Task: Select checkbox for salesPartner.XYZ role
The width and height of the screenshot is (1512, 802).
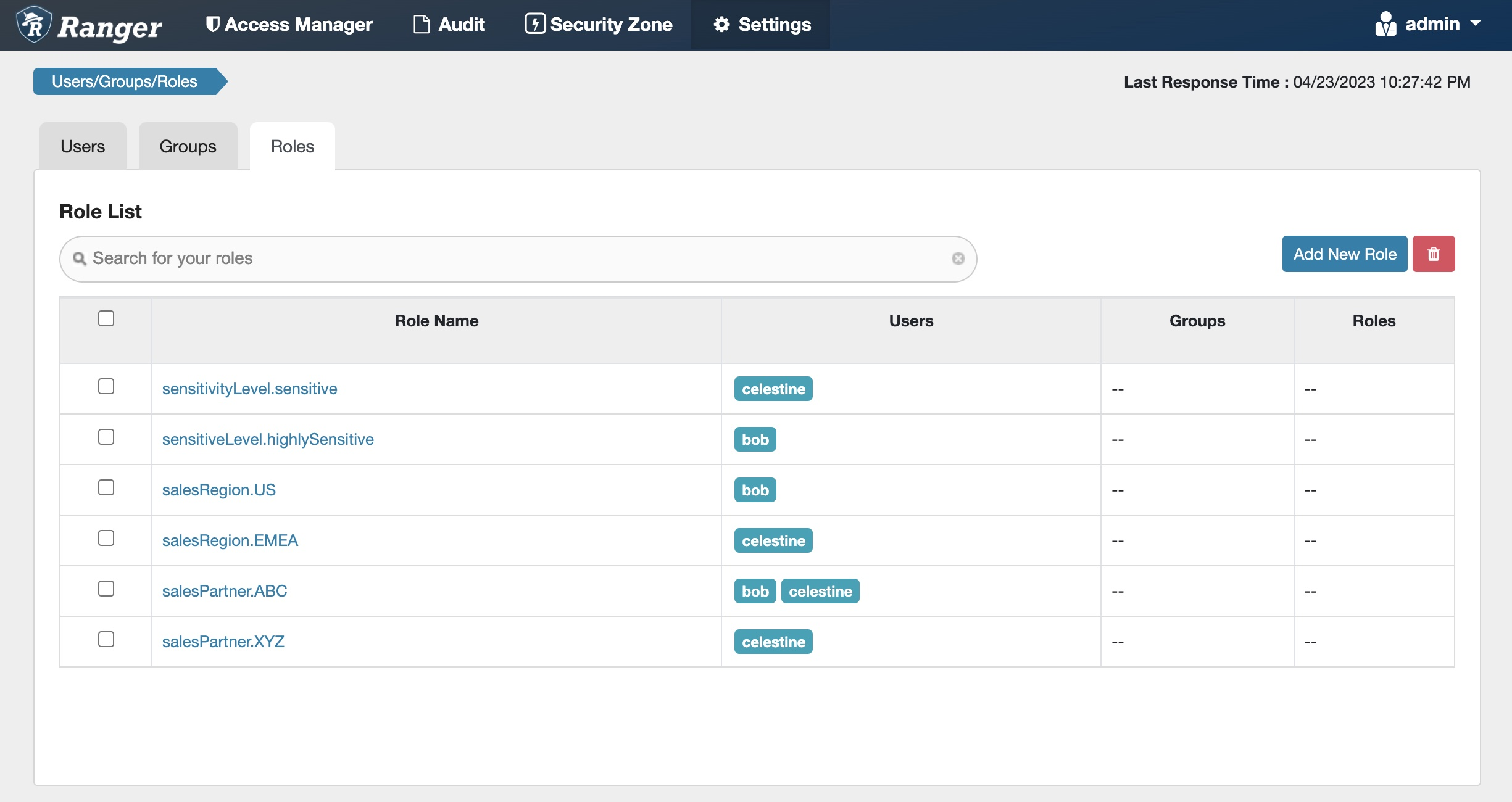Action: 106,639
